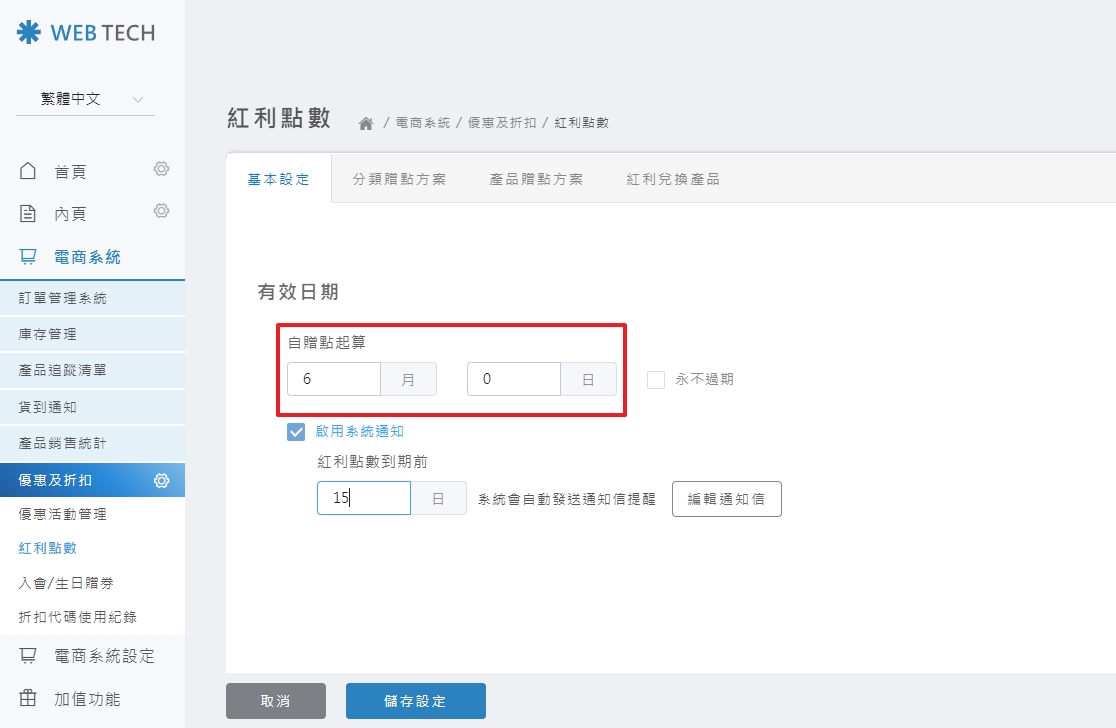Enable the 永不過期 checkbox
The image size is (1116, 728).
[x=656, y=379]
